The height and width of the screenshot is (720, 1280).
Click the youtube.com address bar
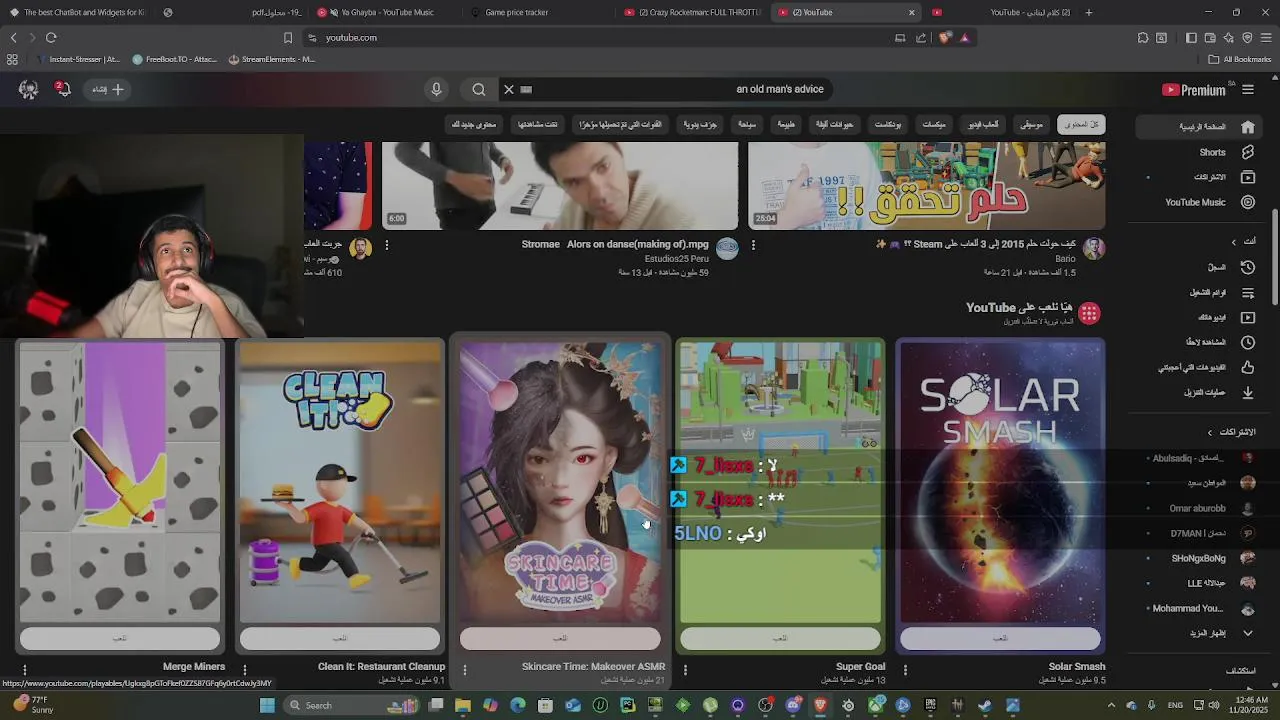pyautogui.click(x=600, y=38)
